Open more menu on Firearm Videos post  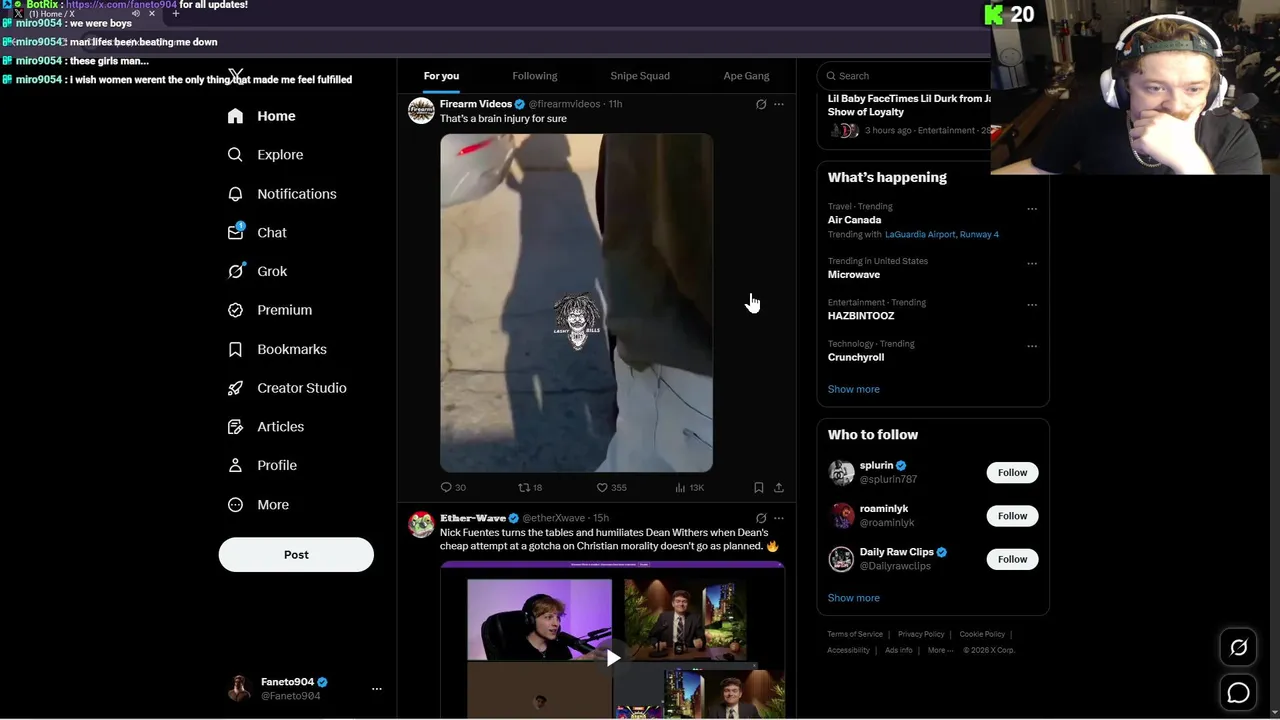(x=779, y=104)
